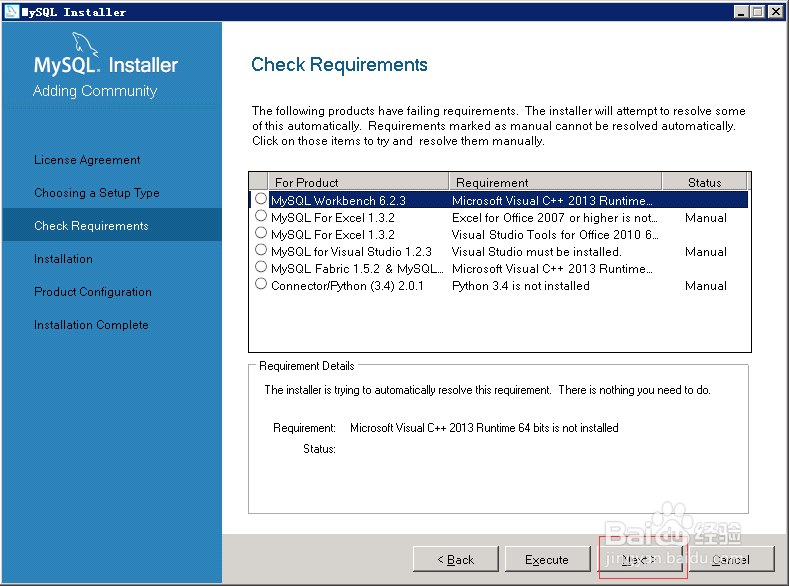
Task: Select the MySQL Workbench 6.2.3 radio circle
Action: tap(261, 199)
